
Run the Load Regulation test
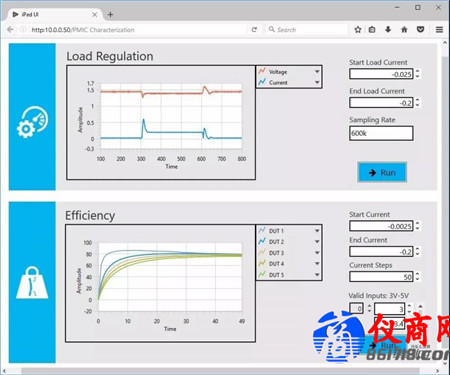point(382,172)
